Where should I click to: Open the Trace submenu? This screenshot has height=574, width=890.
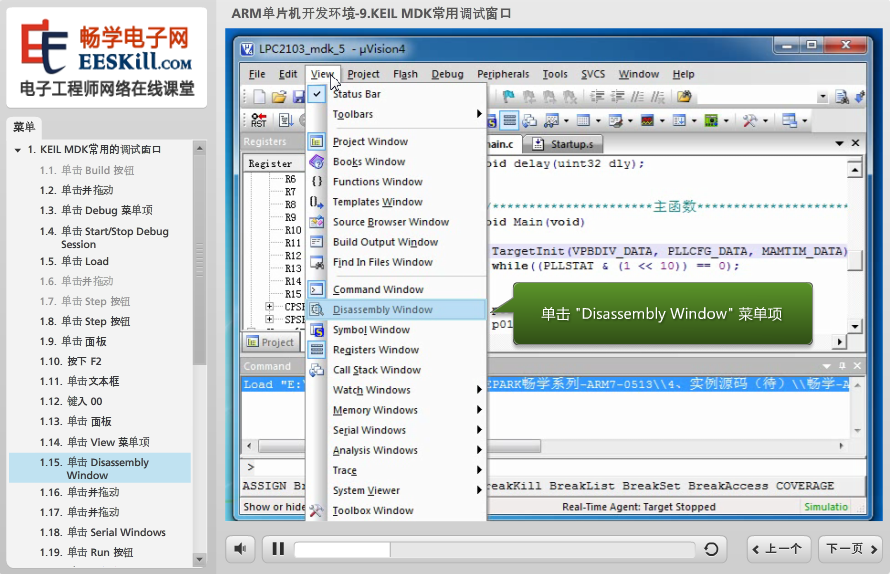pos(479,470)
